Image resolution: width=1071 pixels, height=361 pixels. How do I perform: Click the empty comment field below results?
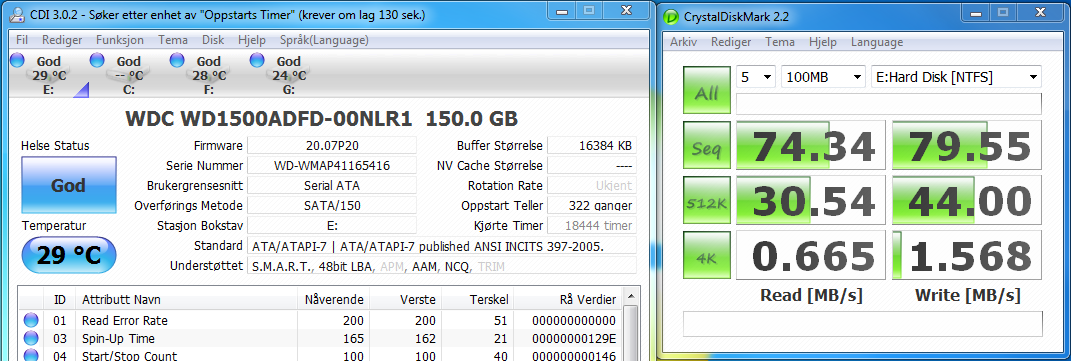click(863, 323)
